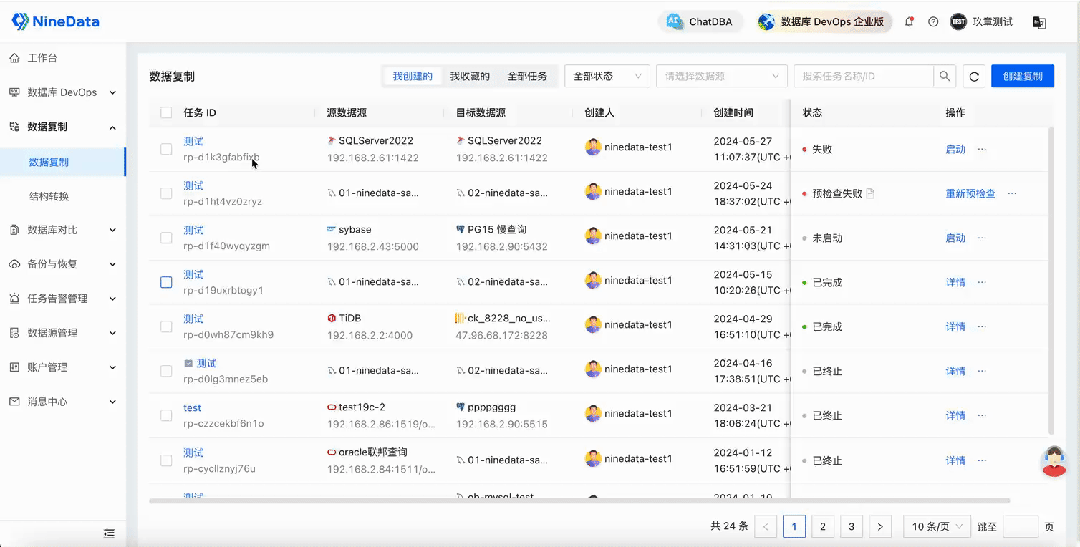Screen dimensions: 1080x547
Task: Switch to the 全部任务 tab
Action: [528, 76]
